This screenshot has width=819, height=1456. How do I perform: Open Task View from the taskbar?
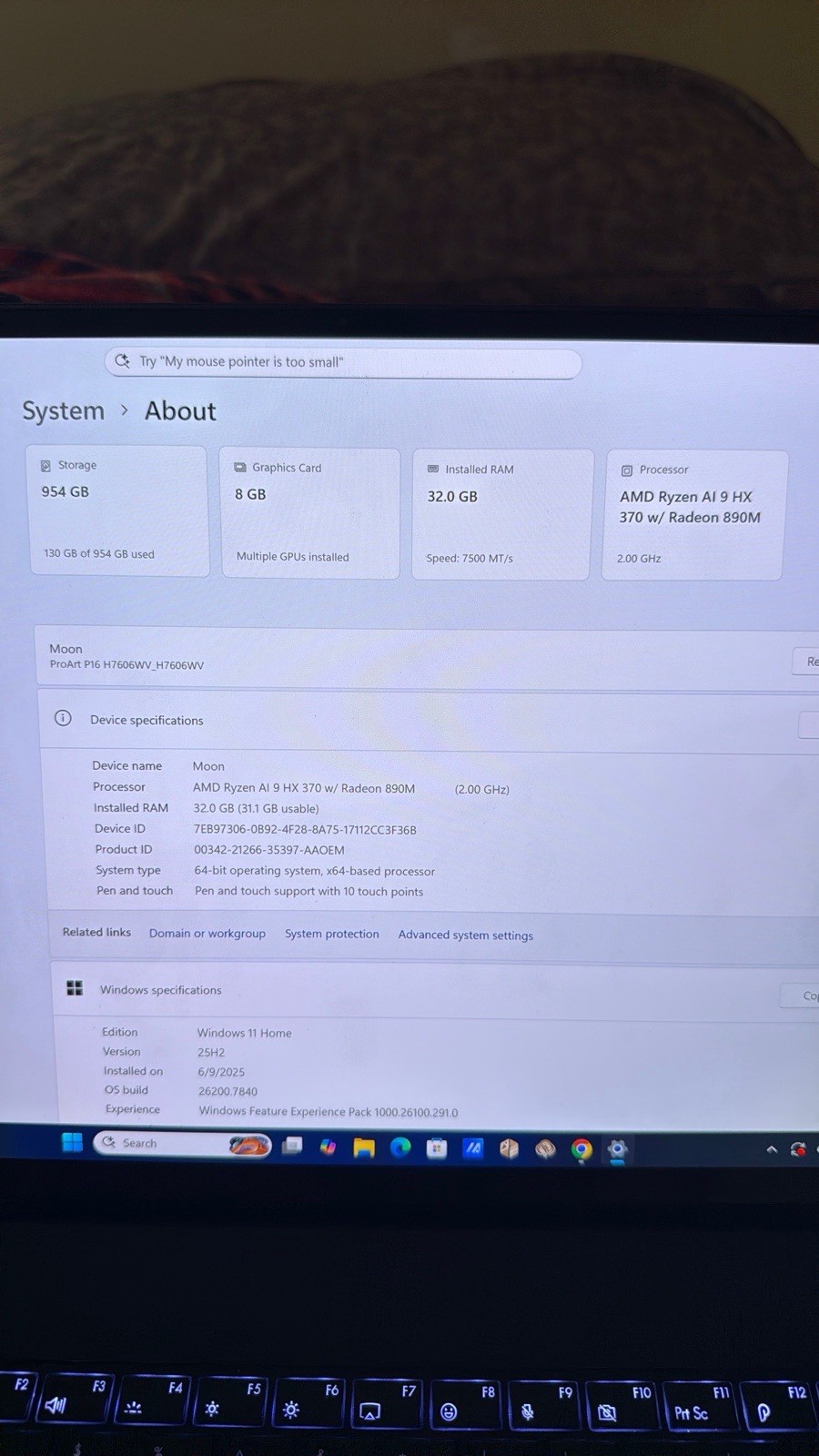click(292, 1146)
